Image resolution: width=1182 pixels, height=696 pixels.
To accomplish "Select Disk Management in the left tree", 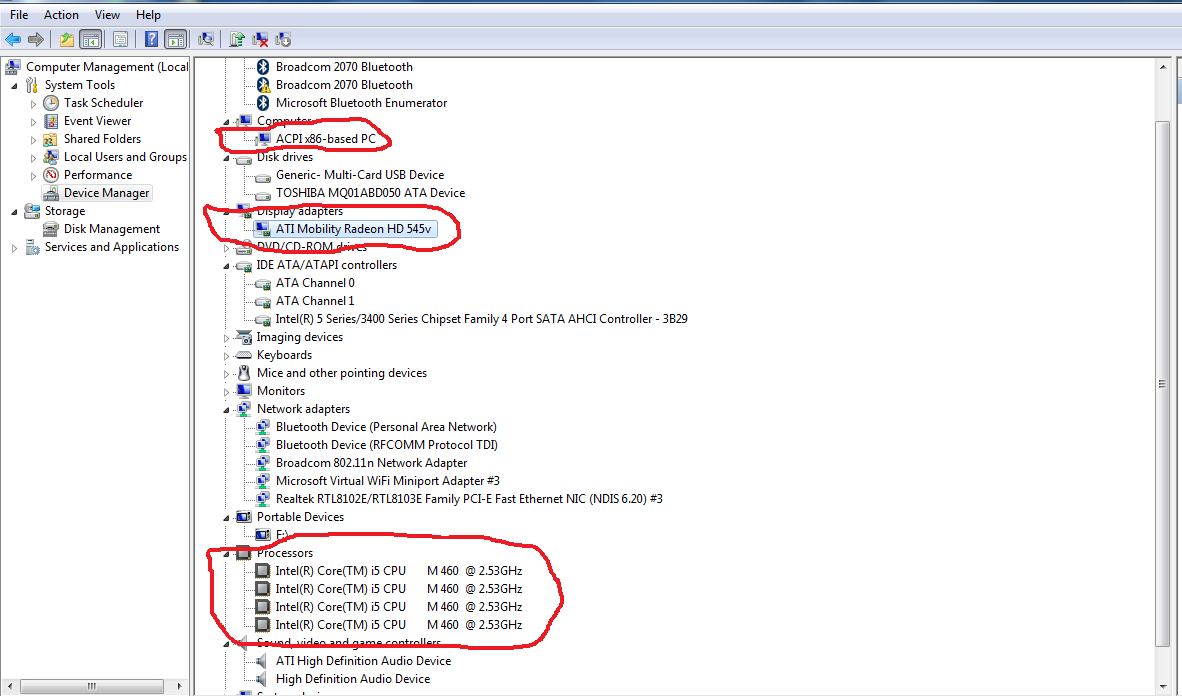I will (x=112, y=229).
